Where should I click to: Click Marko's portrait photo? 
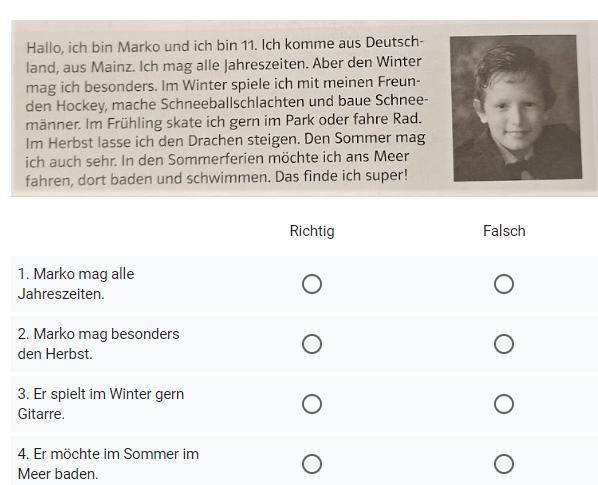click(x=515, y=108)
